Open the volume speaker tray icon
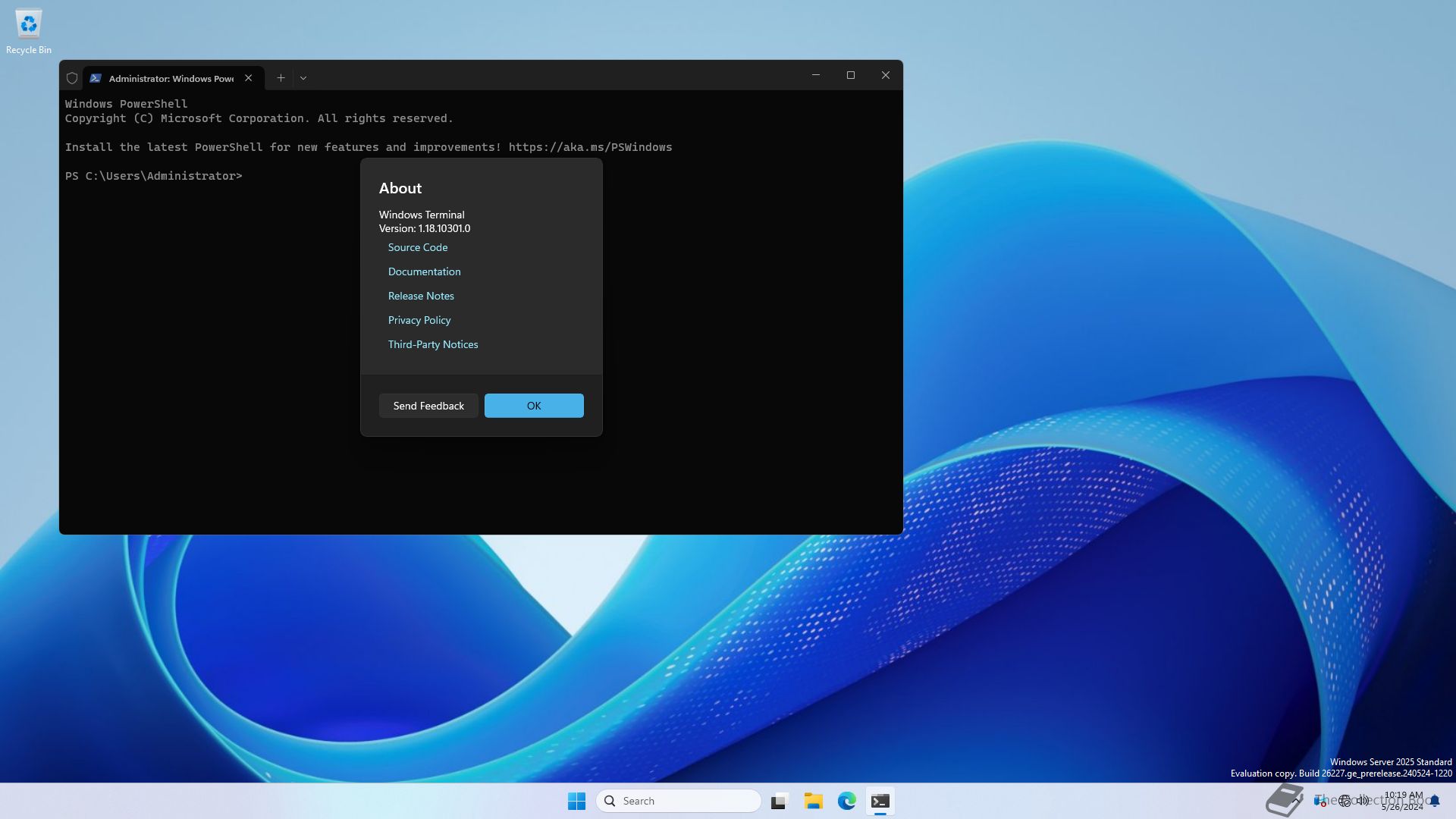The height and width of the screenshot is (819, 1456). [1363, 801]
